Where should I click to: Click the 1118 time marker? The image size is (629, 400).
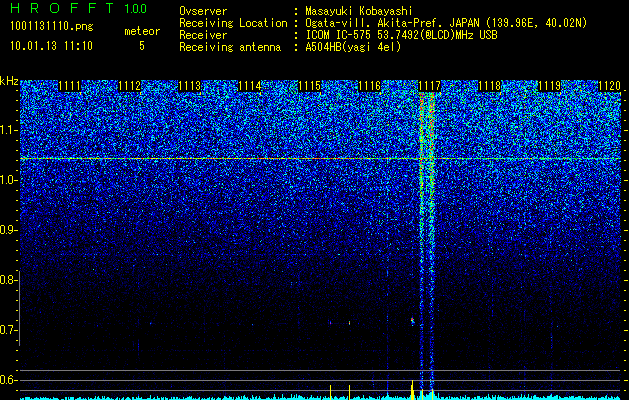[x=489, y=86]
